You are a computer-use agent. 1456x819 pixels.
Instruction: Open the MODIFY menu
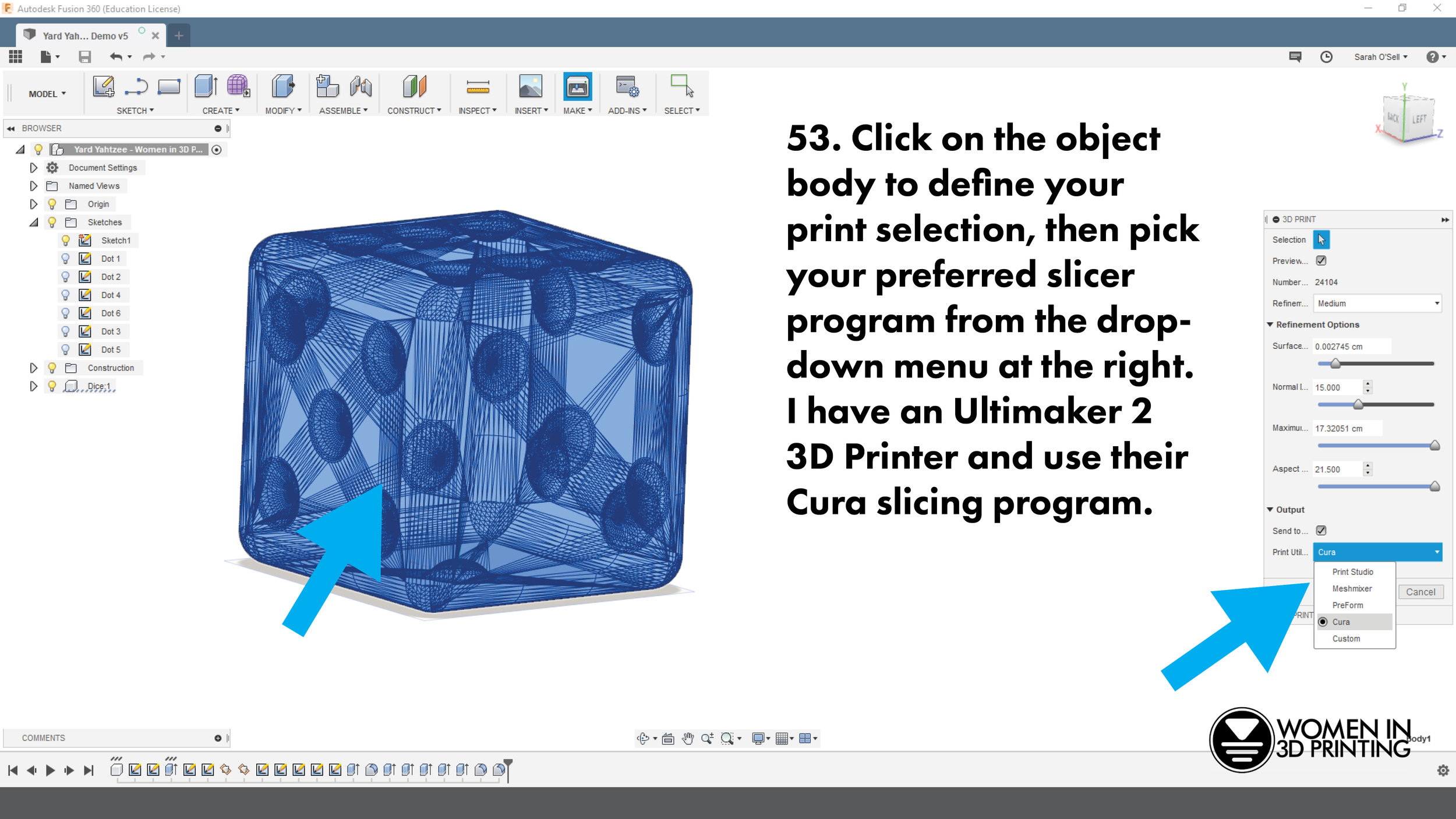tap(283, 111)
